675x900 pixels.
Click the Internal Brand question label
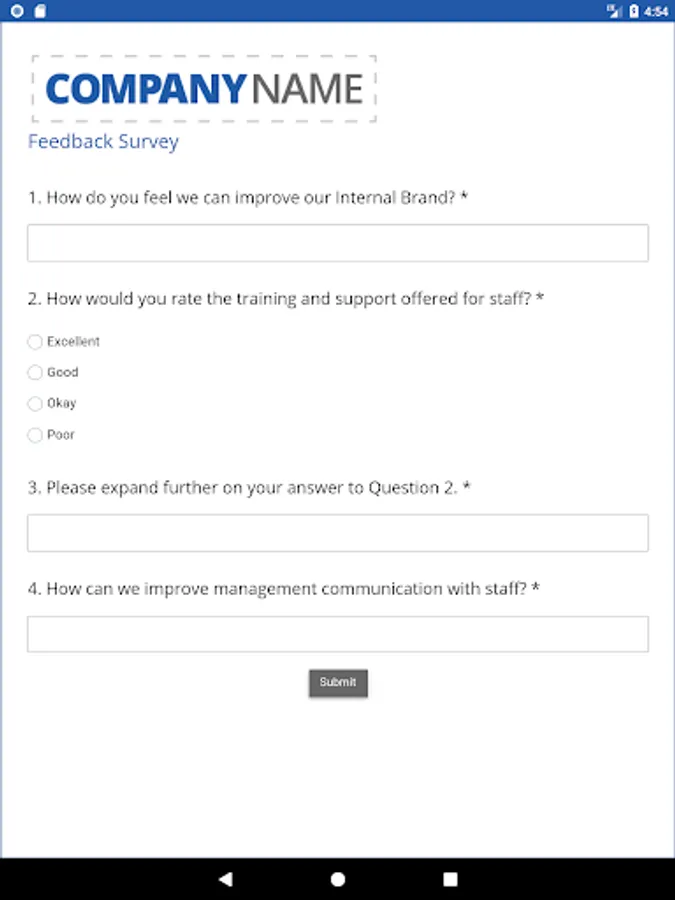[x=248, y=197]
